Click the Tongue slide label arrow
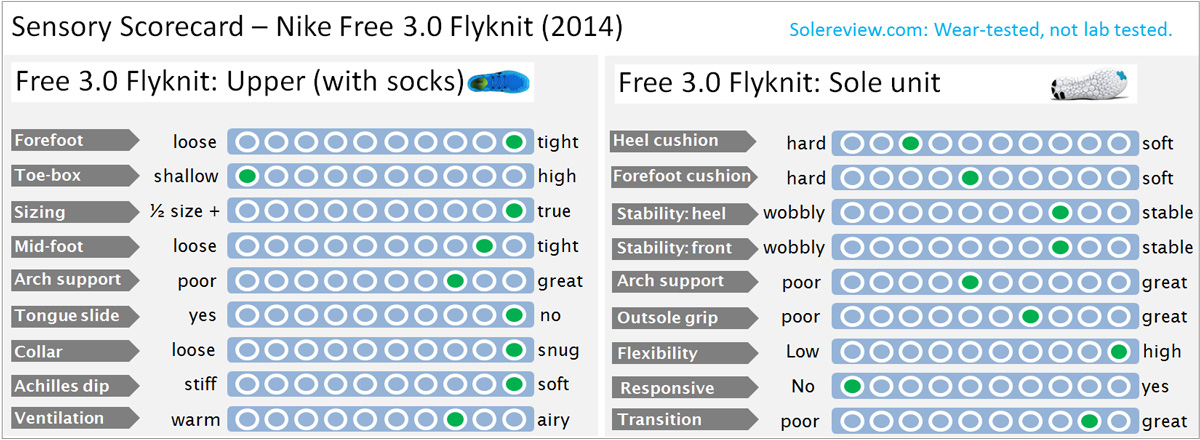The width and height of the screenshot is (1200, 440). coord(73,316)
